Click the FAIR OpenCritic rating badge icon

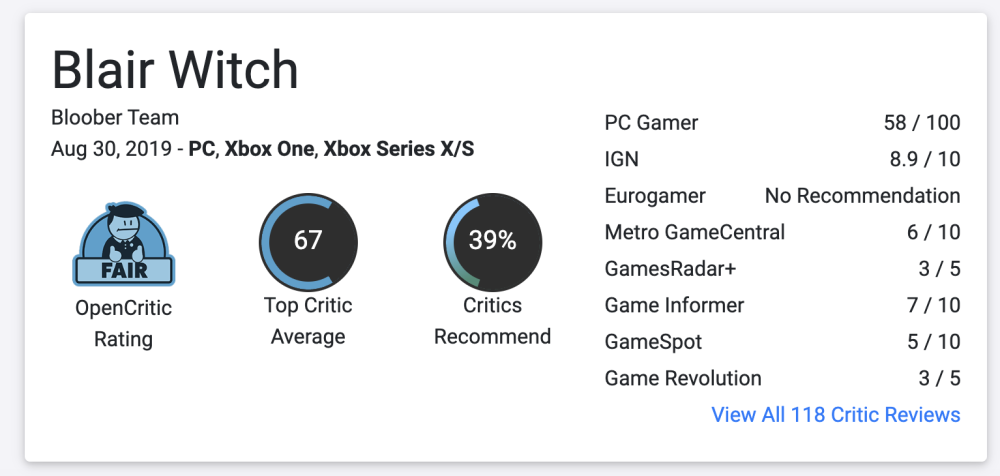pos(124,242)
